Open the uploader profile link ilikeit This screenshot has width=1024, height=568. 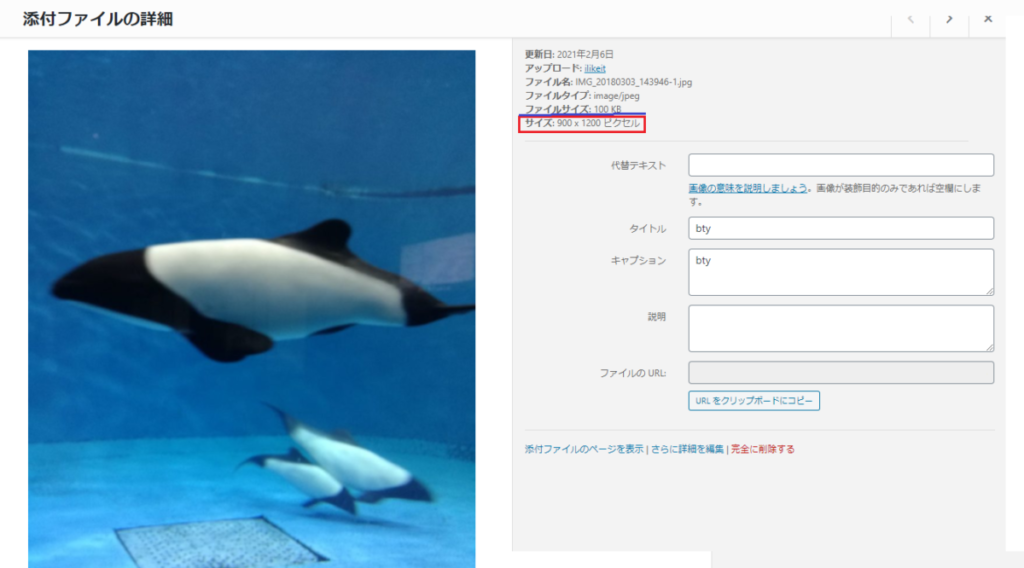tap(594, 68)
